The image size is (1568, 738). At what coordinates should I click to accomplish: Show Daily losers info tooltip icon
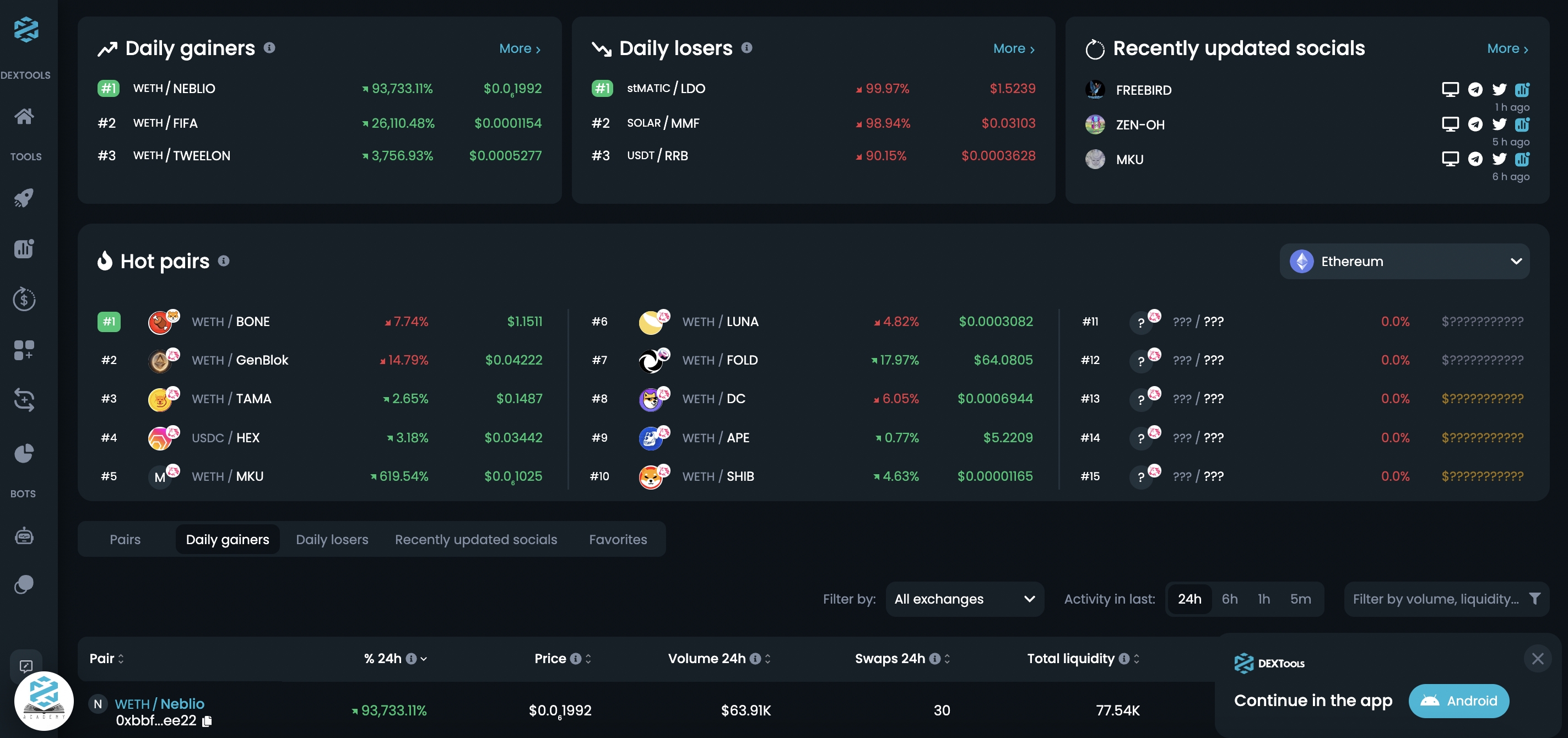[747, 47]
